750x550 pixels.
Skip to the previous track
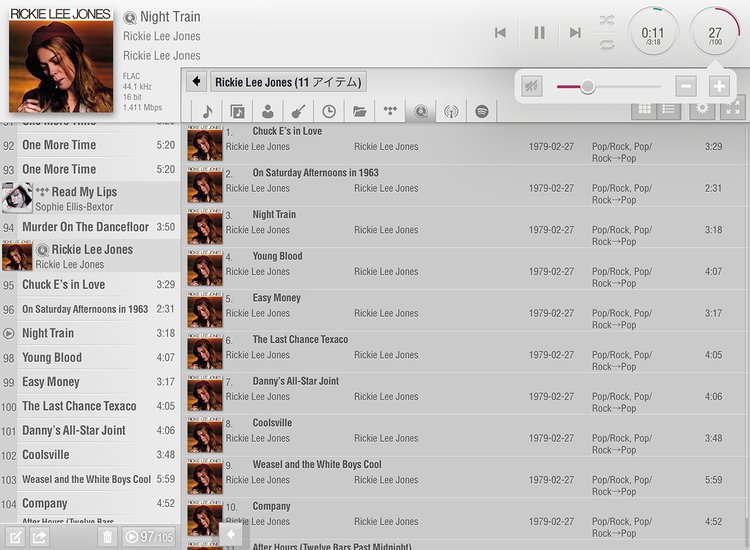(500, 33)
